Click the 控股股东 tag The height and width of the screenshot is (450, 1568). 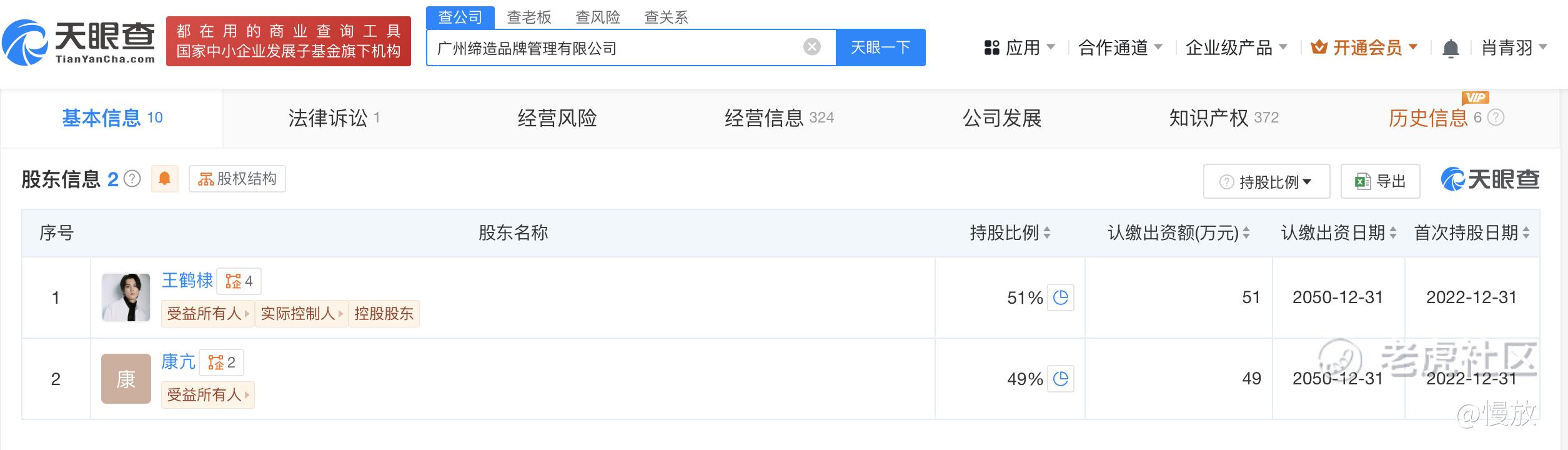coord(384,314)
